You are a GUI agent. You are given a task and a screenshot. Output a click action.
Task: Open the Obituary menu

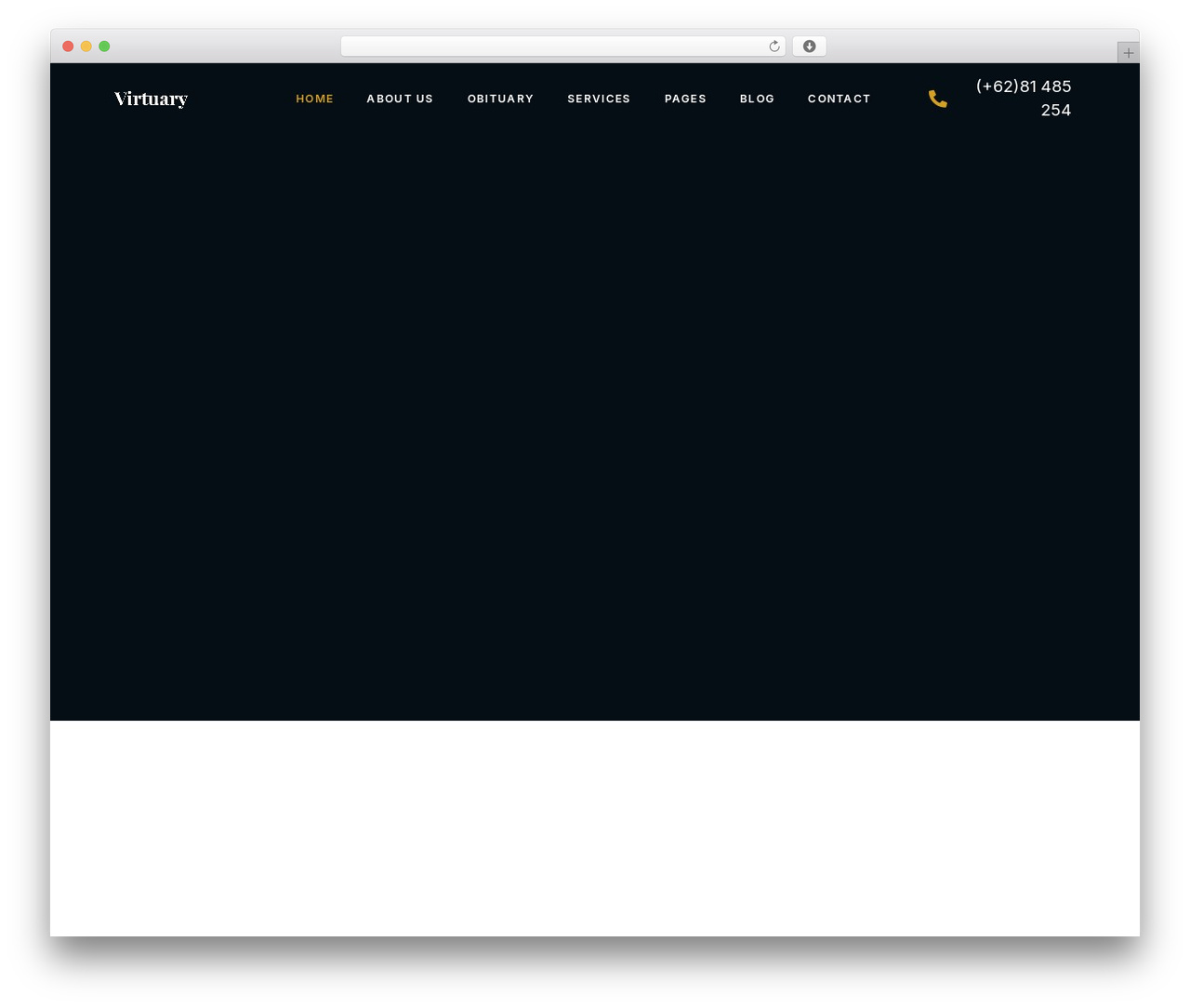pyautogui.click(x=500, y=99)
